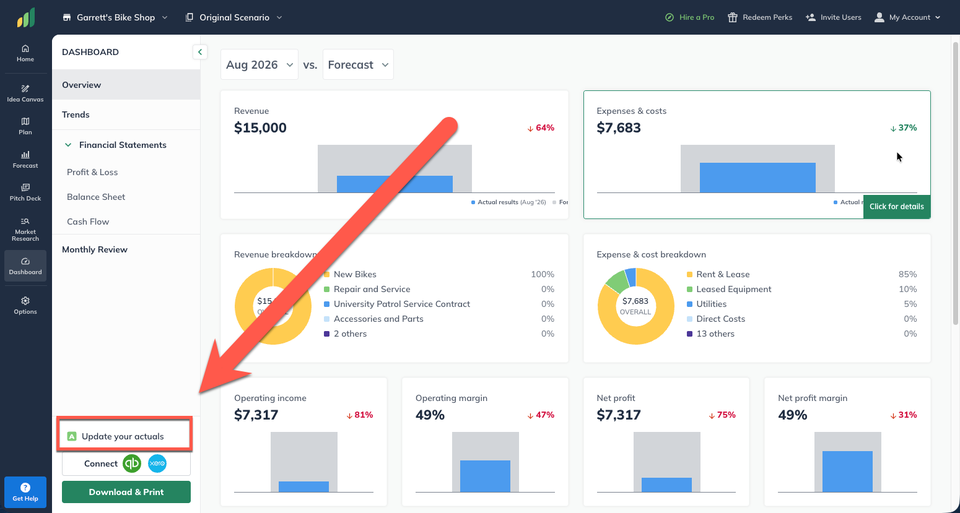Open the Net profit card
Screen dimensions: 960x513
point(666,442)
